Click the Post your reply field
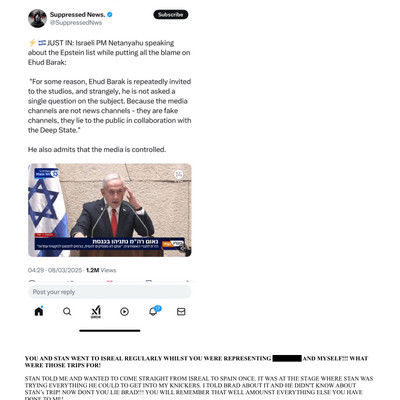Viewport: 400px width, 400px height. click(x=110, y=292)
